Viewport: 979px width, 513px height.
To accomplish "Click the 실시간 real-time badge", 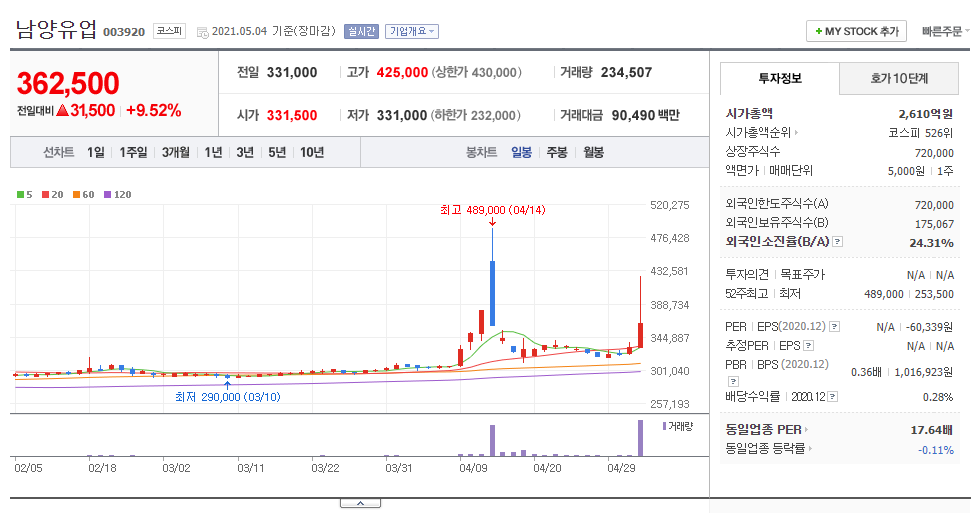I will pos(362,31).
